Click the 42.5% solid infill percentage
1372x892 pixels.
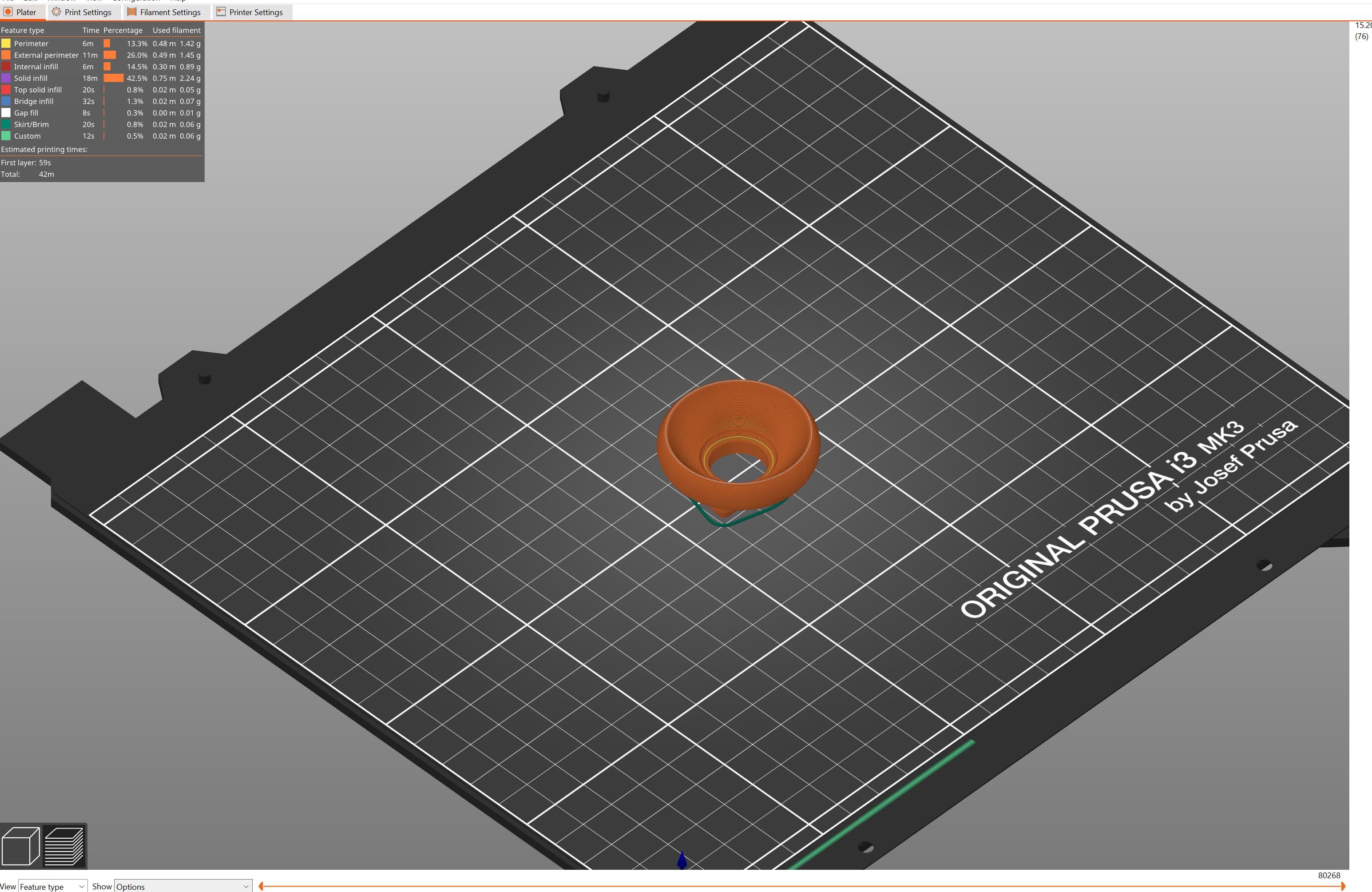[137, 78]
